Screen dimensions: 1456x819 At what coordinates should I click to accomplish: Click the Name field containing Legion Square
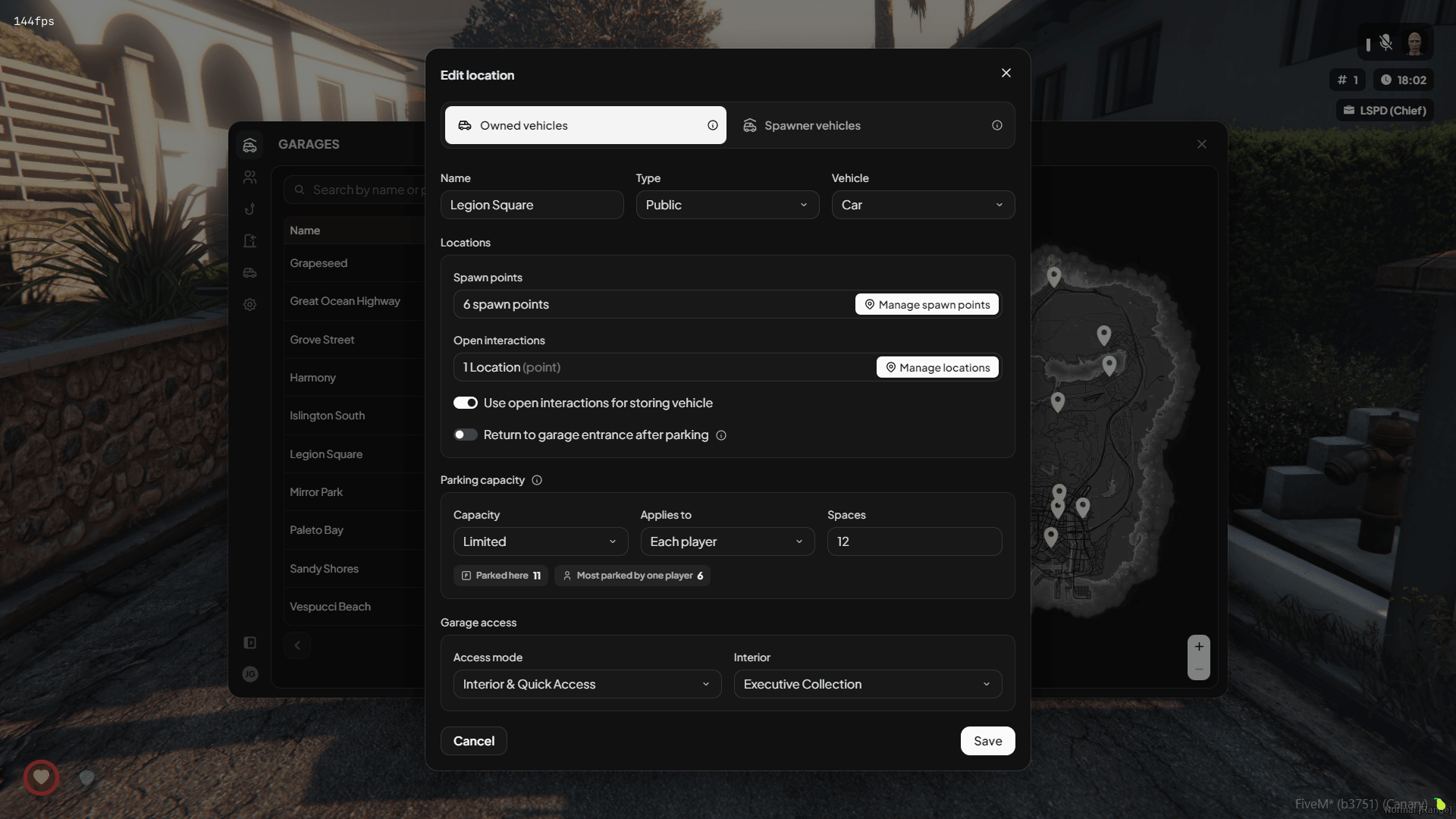click(532, 205)
